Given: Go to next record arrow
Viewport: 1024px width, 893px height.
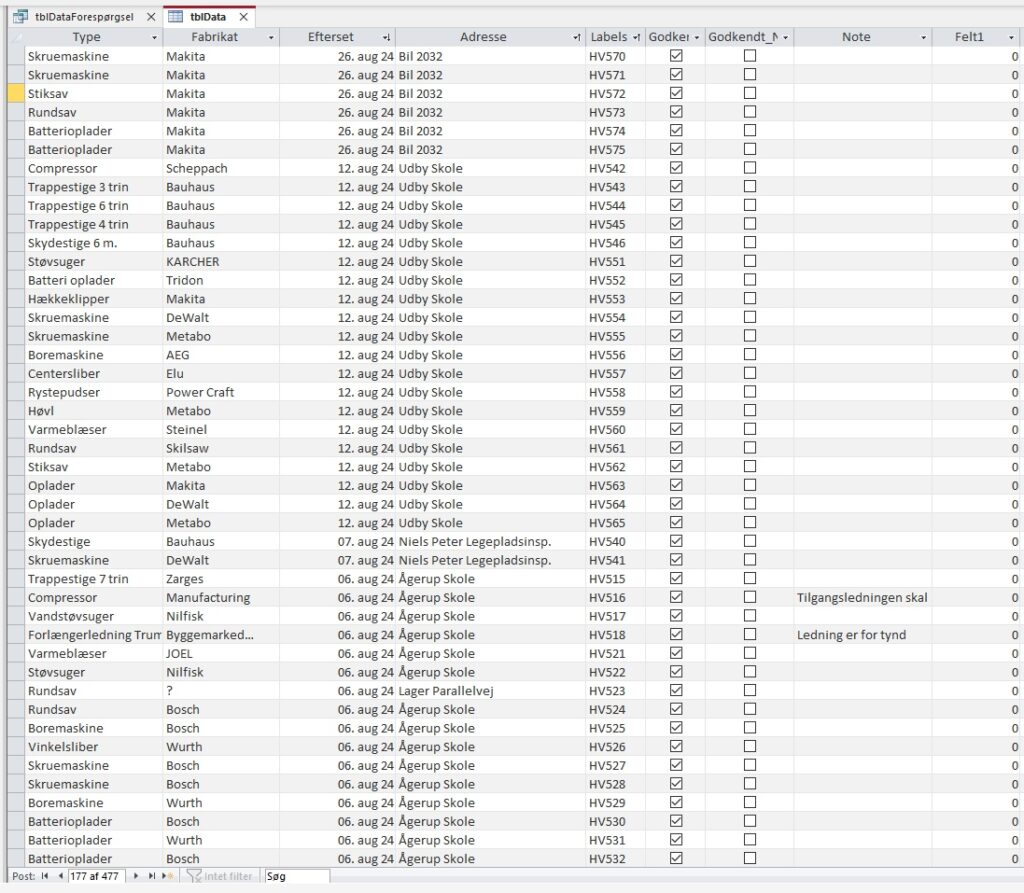Looking at the screenshot, I should pos(136,876).
